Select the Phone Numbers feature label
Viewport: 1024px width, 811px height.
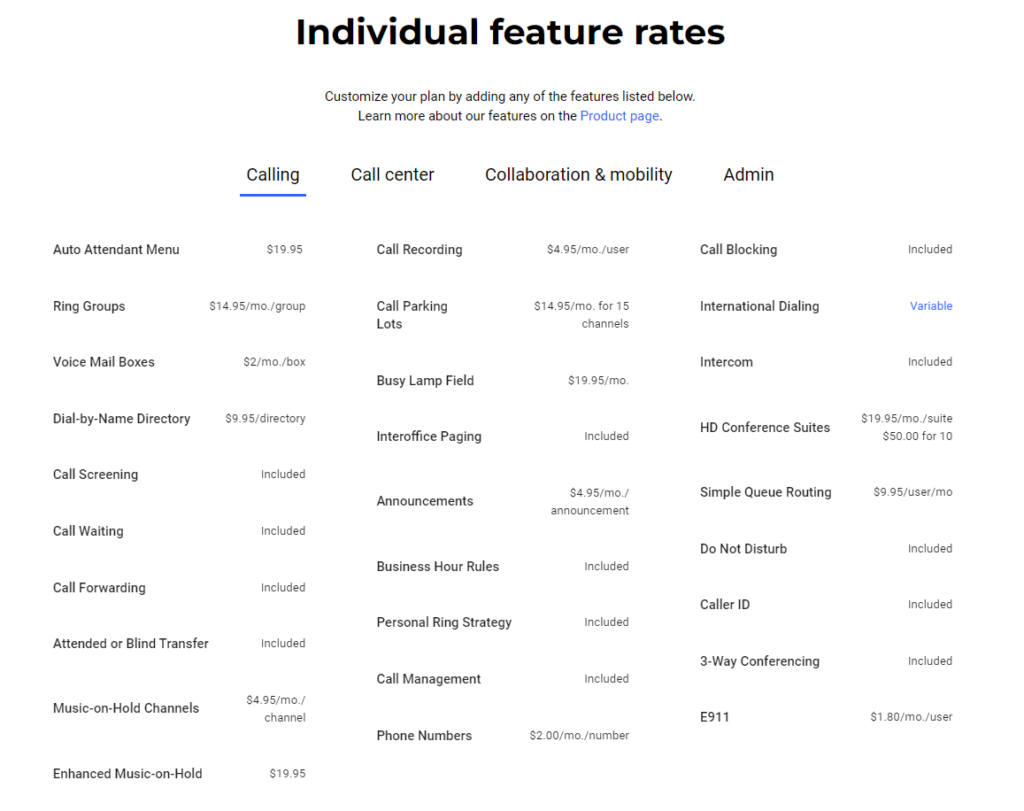pos(424,736)
